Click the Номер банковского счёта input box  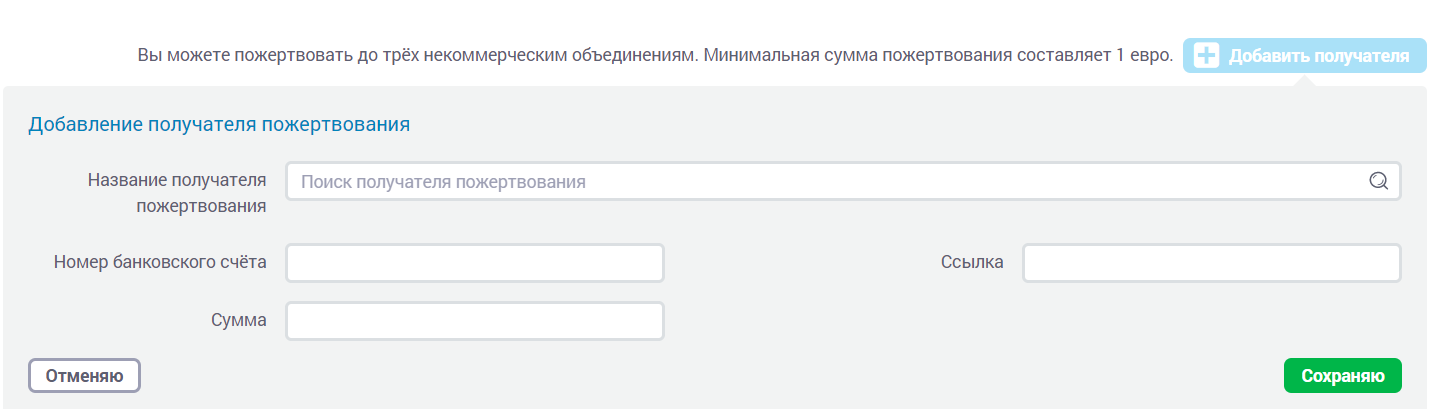point(475,263)
